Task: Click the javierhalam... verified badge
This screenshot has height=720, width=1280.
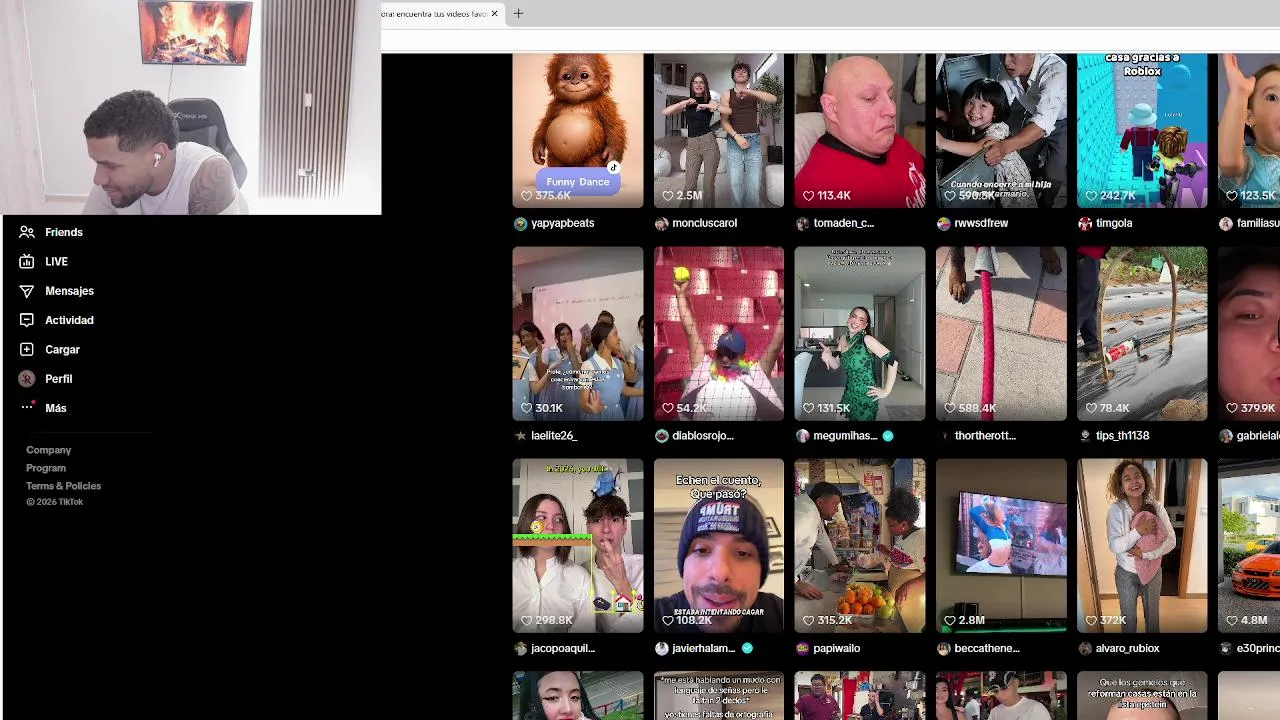Action: click(747, 648)
